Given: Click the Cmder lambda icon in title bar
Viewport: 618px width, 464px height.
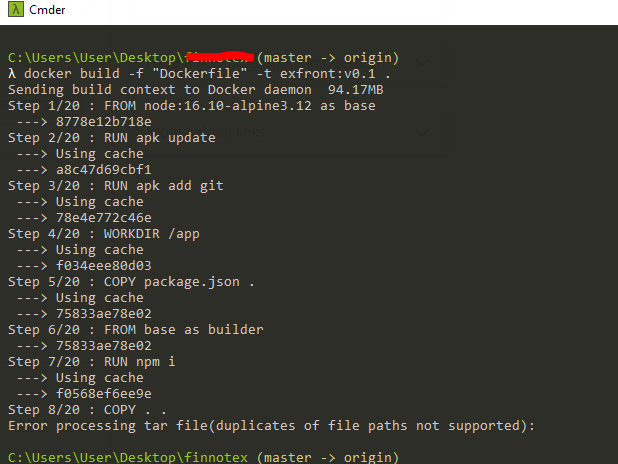Looking at the screenshot, I should click(16, 9).
